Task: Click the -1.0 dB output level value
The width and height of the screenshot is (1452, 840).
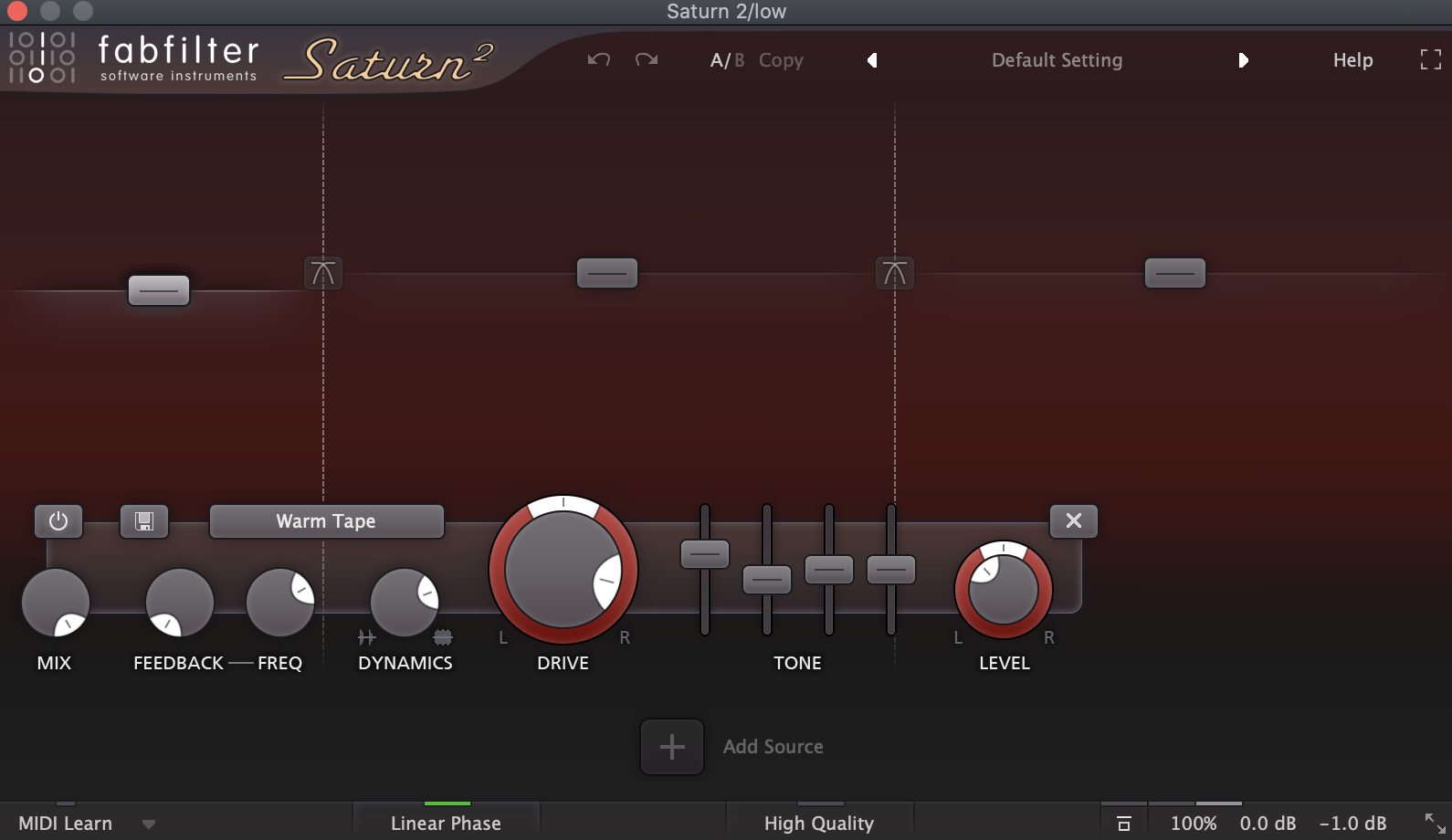Action: pos(1352,824)
